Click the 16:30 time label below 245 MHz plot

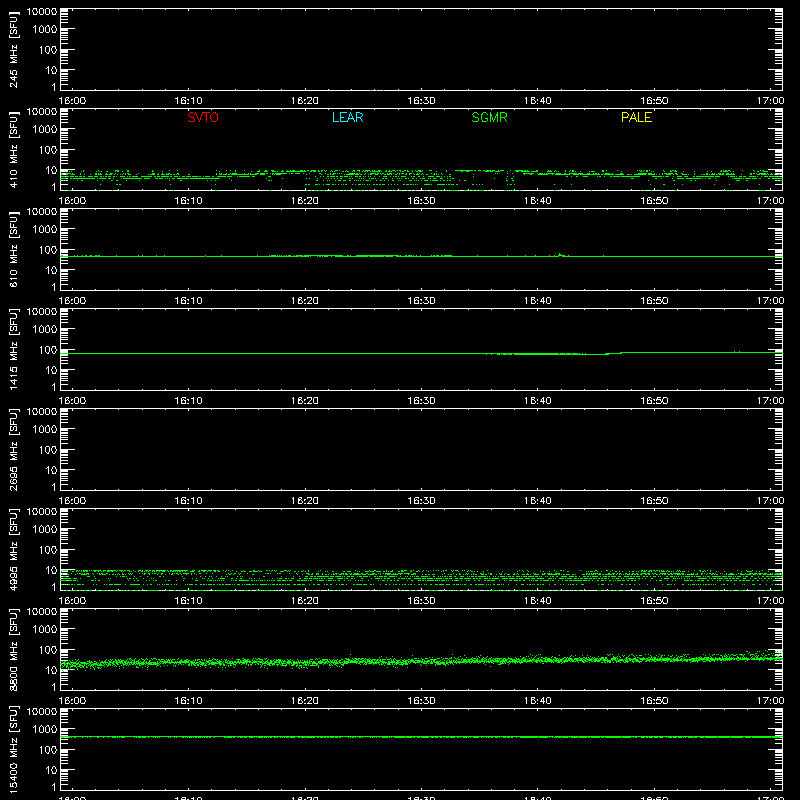click(x=421, y=101)
